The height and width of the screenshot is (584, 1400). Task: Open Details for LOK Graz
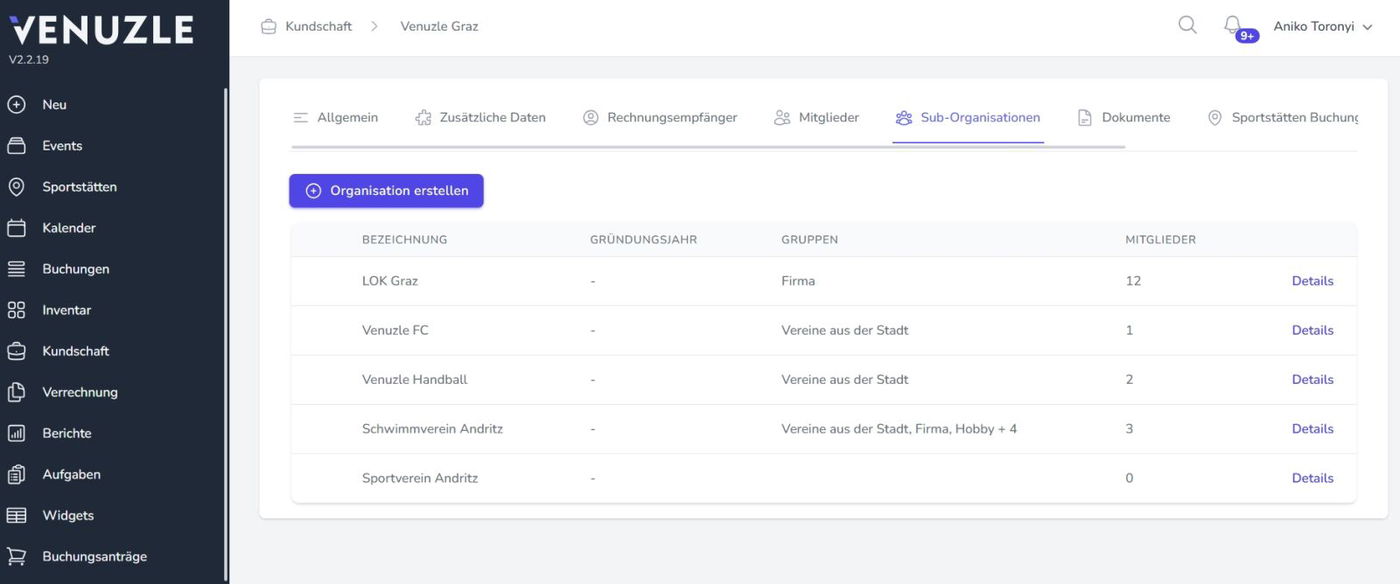(1312, 281)
